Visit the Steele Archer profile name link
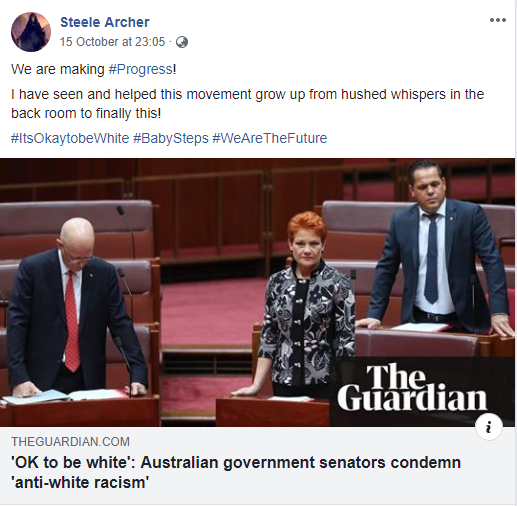517x506 pixels. click(x=105, y=22)
